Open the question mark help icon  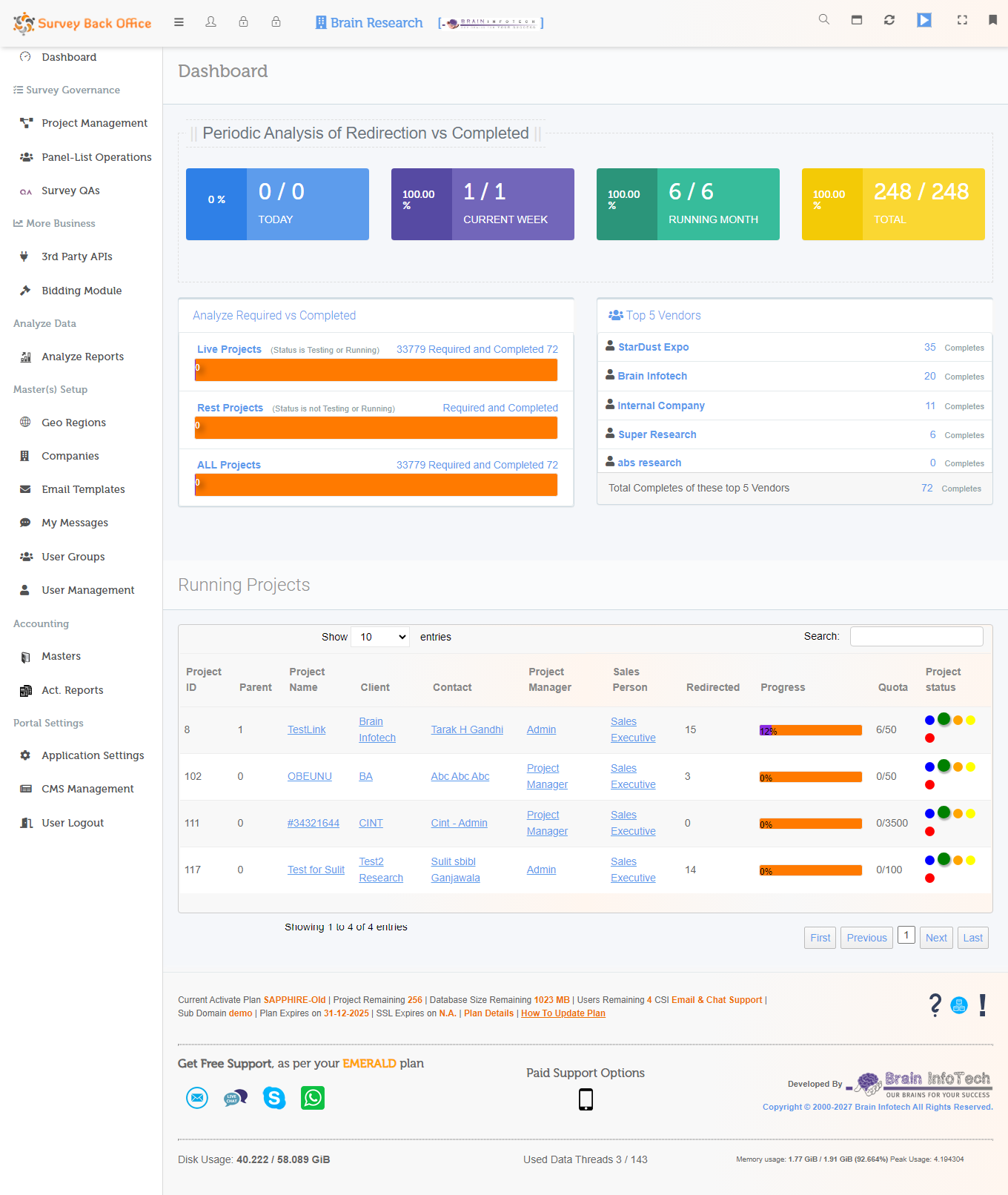pos(935,1005)
